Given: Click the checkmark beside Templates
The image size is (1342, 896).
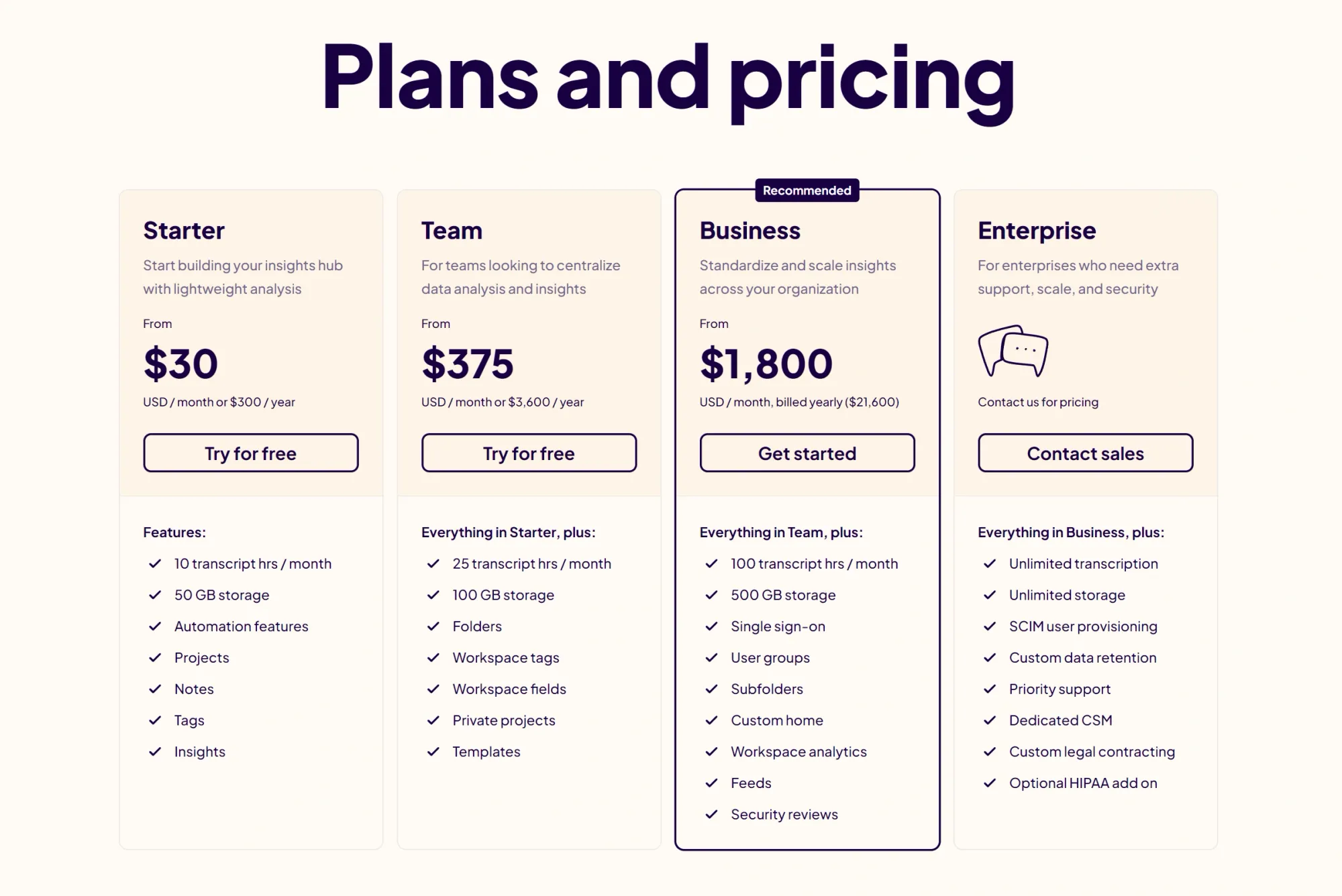Looking at the screenshot, I should coord(433,751).
